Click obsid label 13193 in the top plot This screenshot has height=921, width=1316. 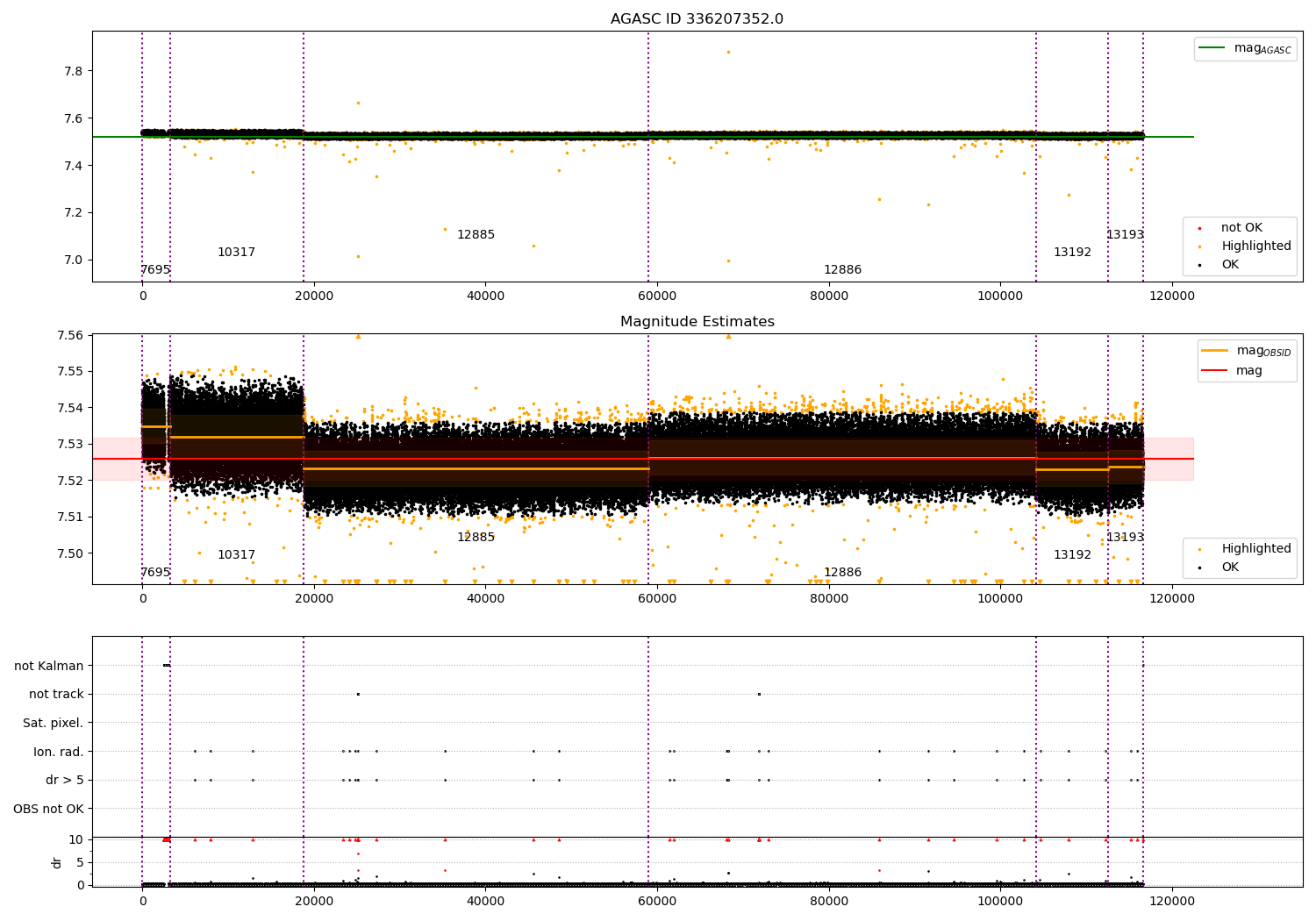(x=1125, y=235)
